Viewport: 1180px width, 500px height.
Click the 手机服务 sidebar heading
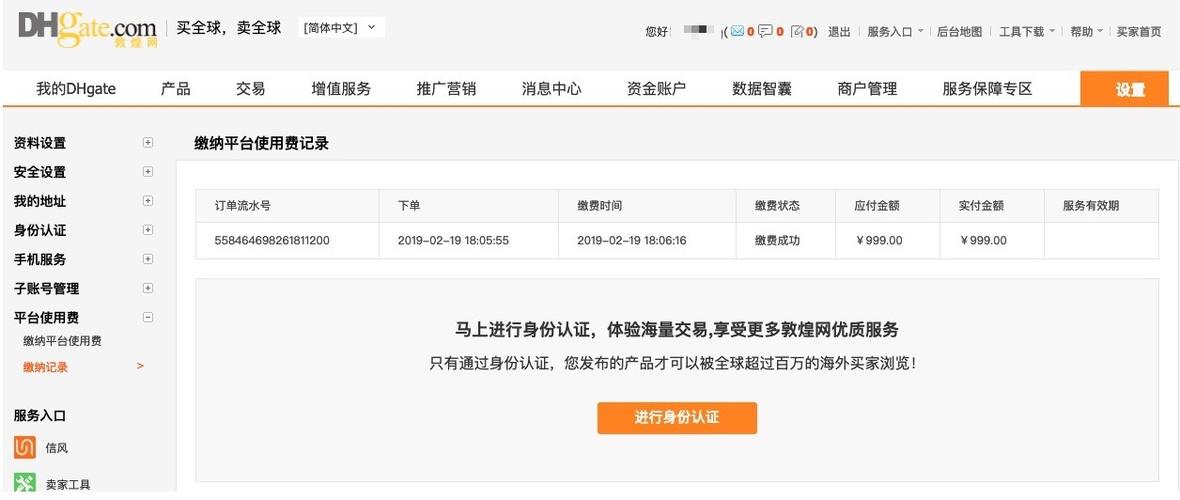(40, 259)
